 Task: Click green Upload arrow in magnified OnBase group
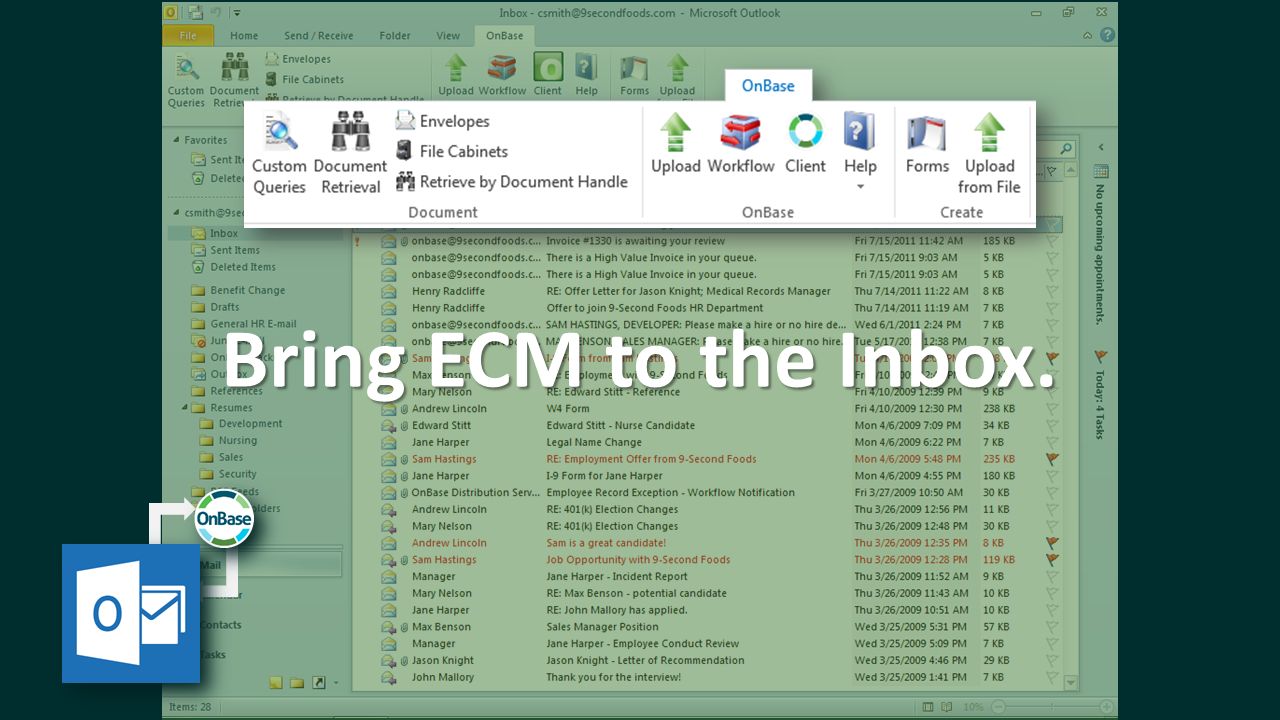coord(676,132)
